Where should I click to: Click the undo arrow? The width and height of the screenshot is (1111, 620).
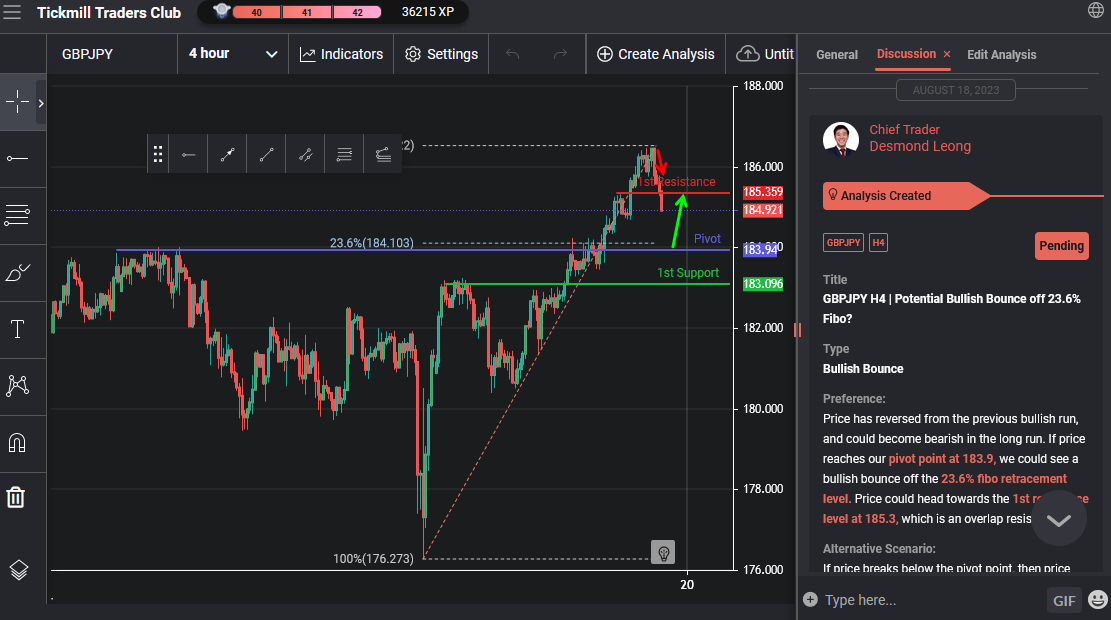513,54
